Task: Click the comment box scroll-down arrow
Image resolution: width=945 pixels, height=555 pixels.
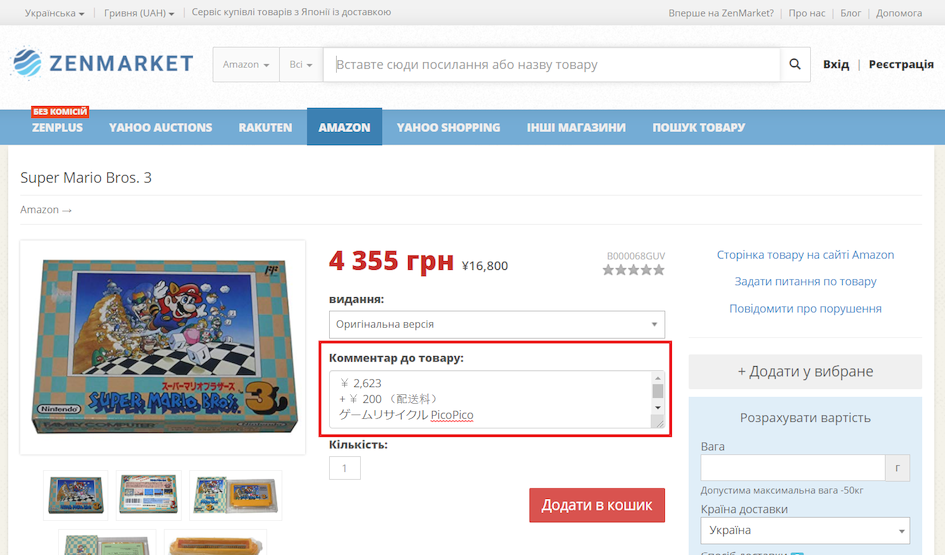Action: coord(658,408)
